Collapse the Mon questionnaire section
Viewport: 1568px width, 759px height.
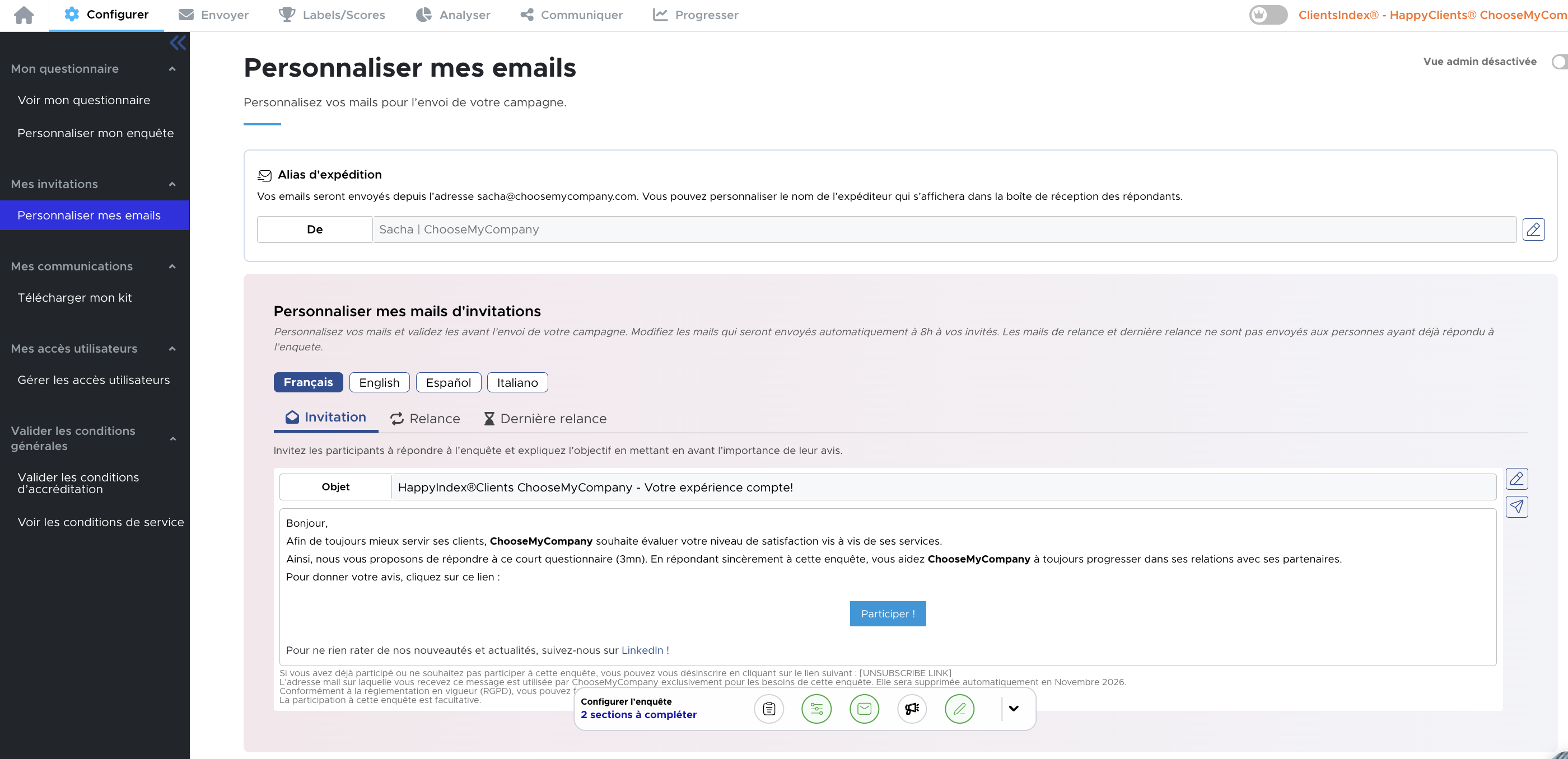(172, 69)
